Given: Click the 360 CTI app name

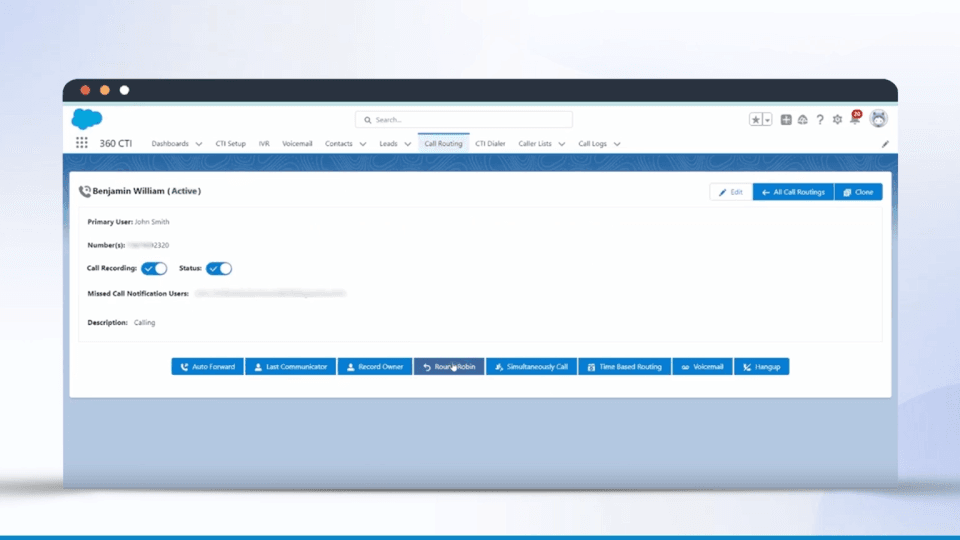Looking at the screenshot, I should (x=116, y=143).
